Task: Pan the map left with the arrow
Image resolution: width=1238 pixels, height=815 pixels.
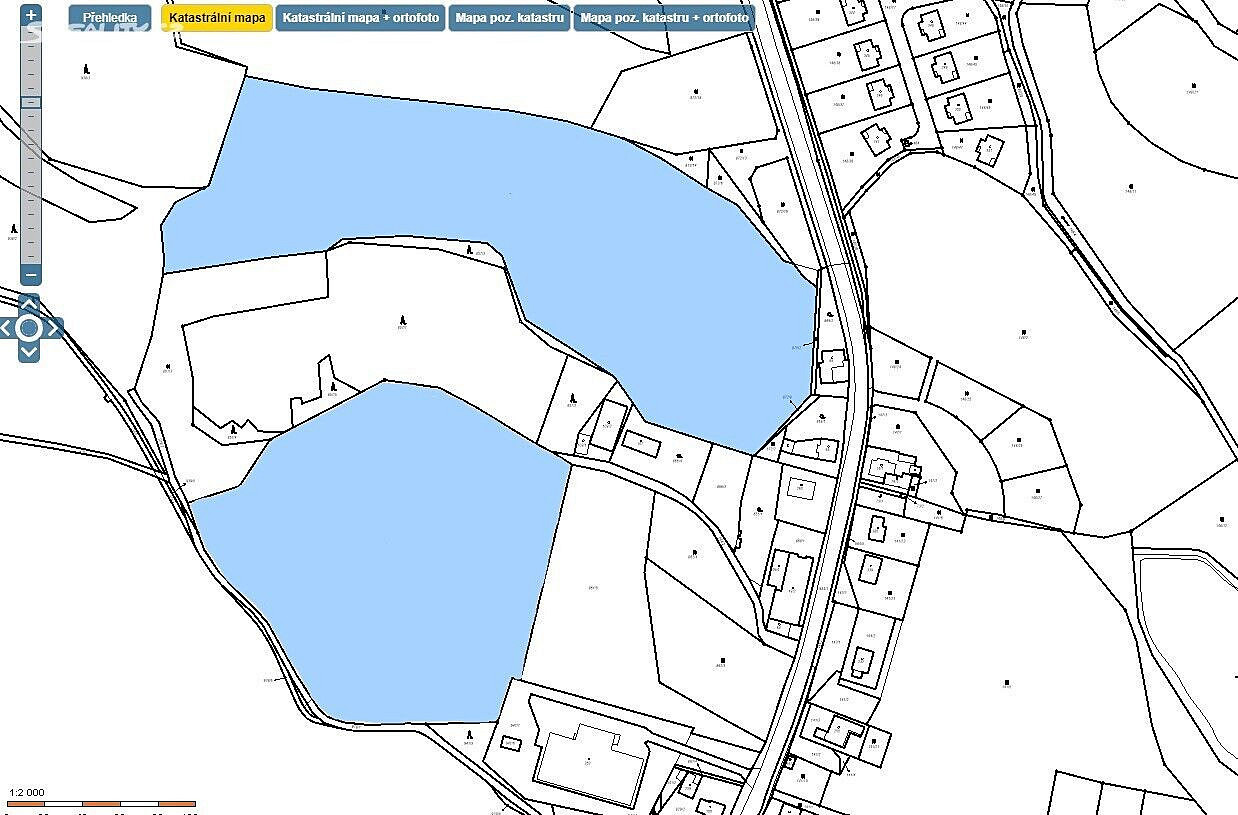Action: point(7,328)
